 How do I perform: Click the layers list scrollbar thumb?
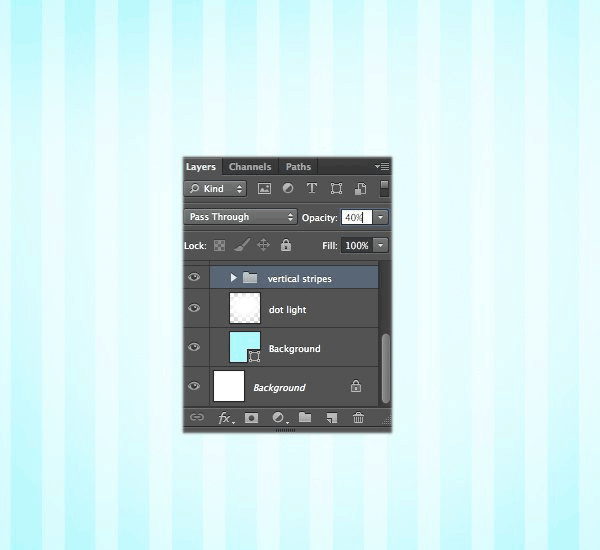coord(386,368)
